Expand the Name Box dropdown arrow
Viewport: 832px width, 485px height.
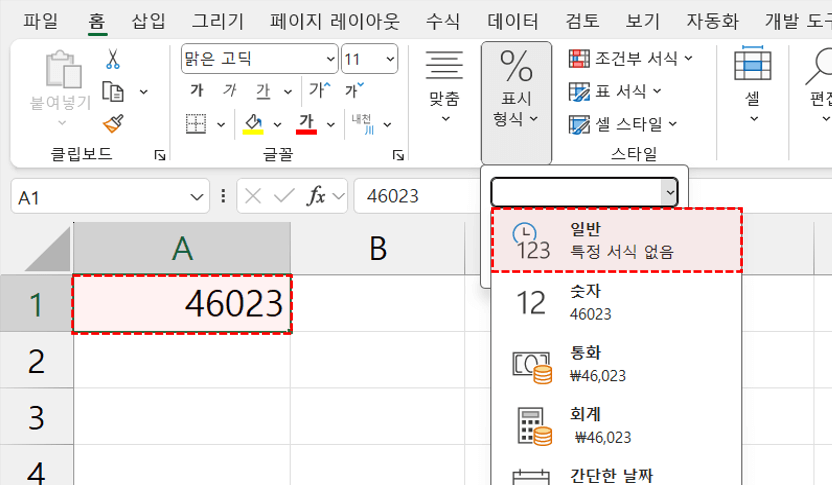click(x=197, y=197)
